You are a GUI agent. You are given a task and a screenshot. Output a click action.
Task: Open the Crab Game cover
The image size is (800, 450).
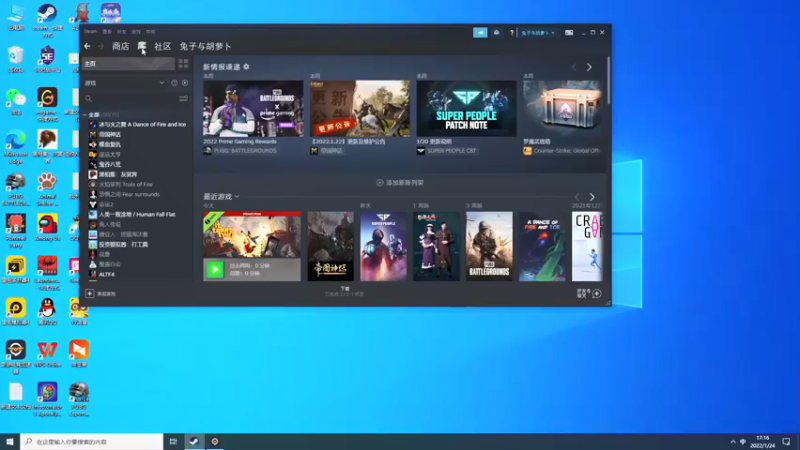click(587, 246)
